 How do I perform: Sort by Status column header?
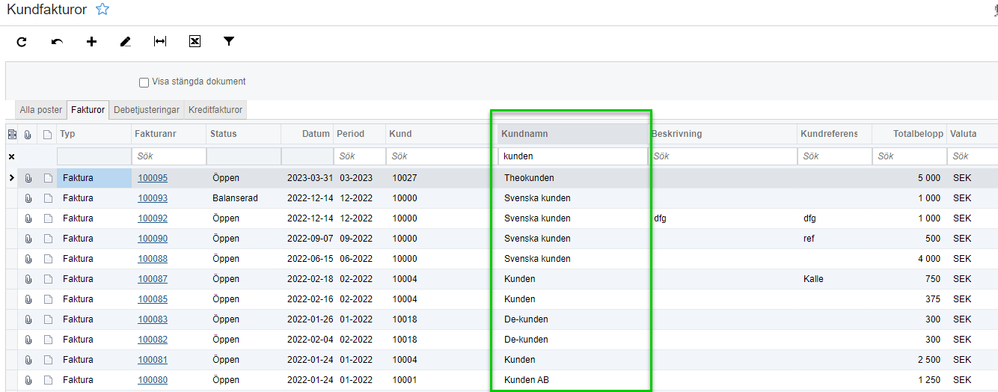click(243, 134)
